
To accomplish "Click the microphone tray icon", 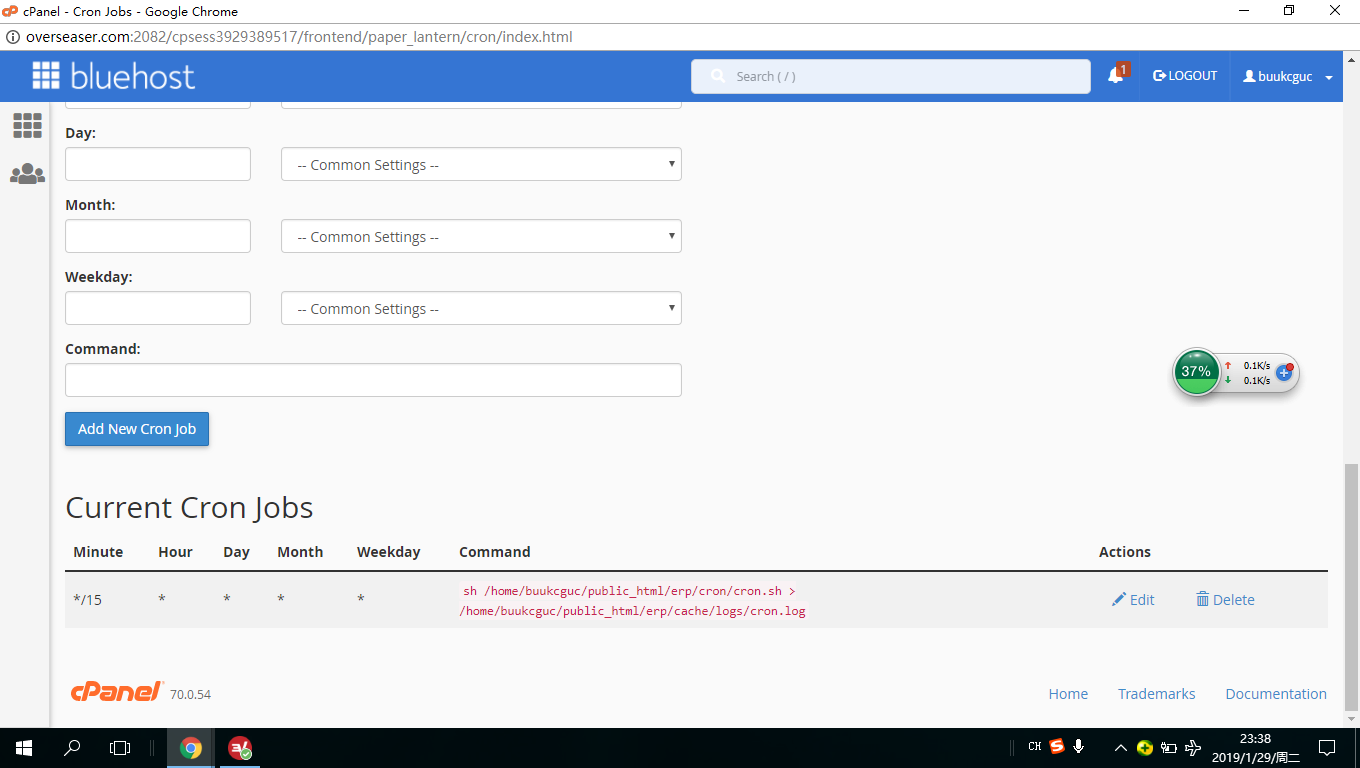I will [x=1079, y=747].
